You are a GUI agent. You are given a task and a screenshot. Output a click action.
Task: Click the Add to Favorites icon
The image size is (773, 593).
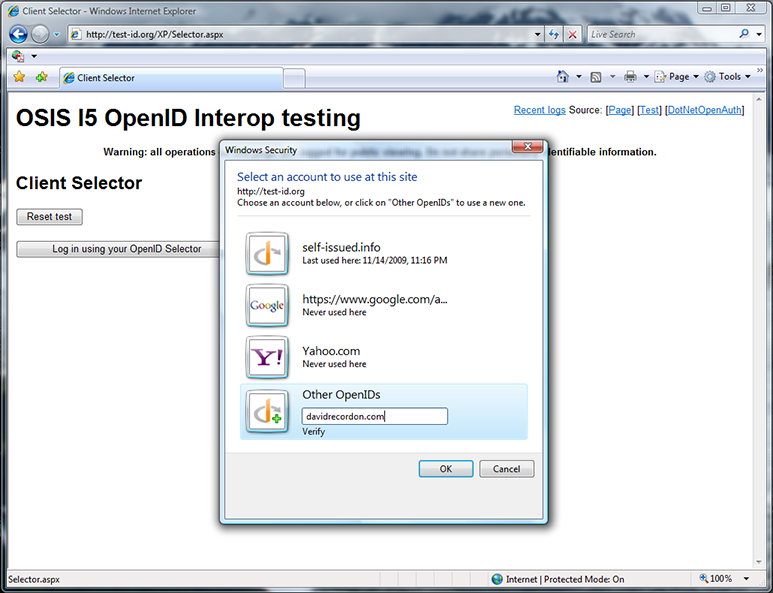(x=41, y=77)
